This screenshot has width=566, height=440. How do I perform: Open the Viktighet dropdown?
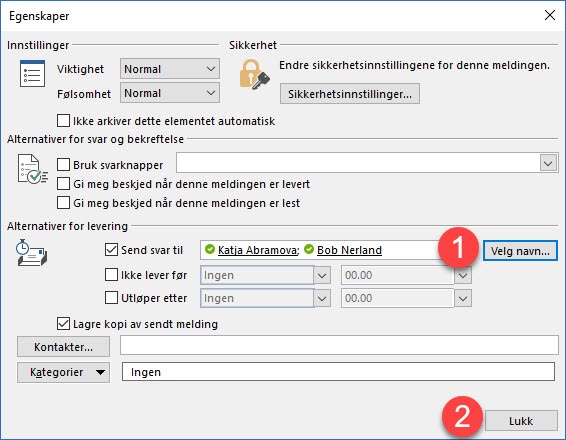[170, 69]
